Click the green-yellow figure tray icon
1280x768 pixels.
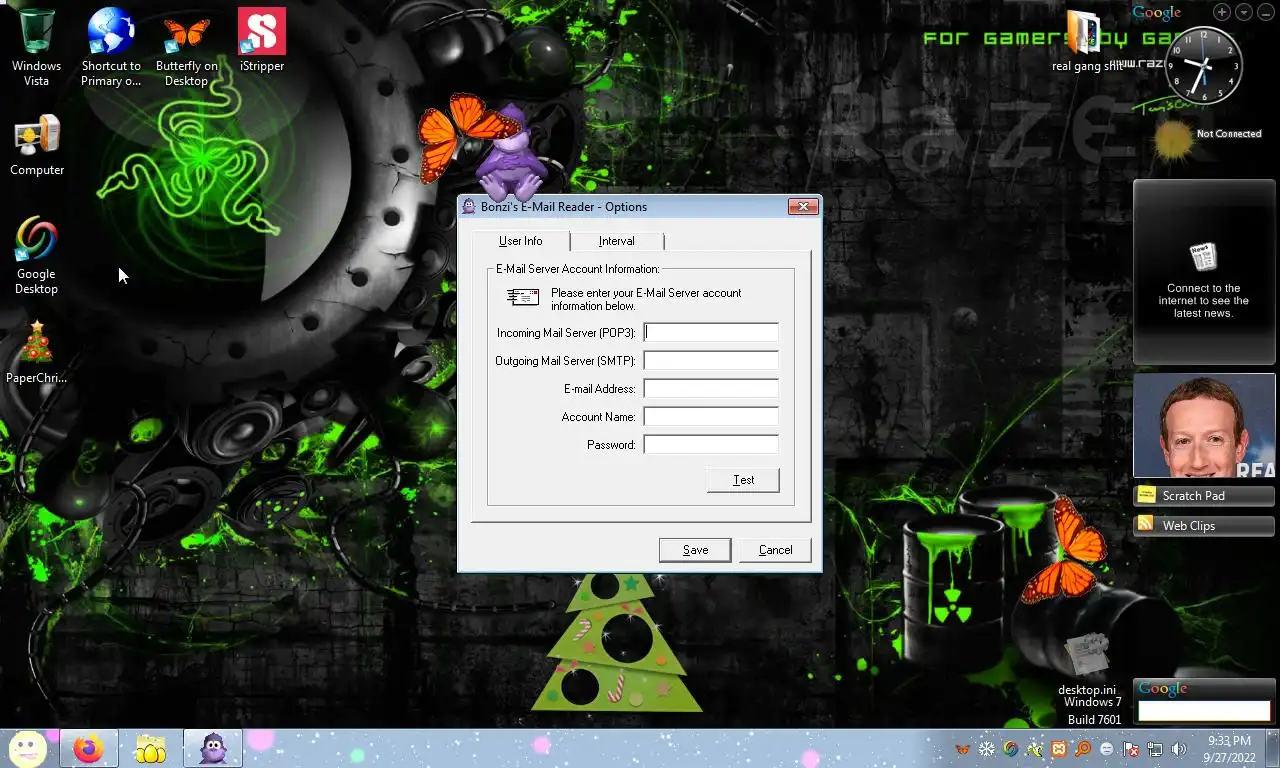pyautogui.click(x=1035, y=749)
